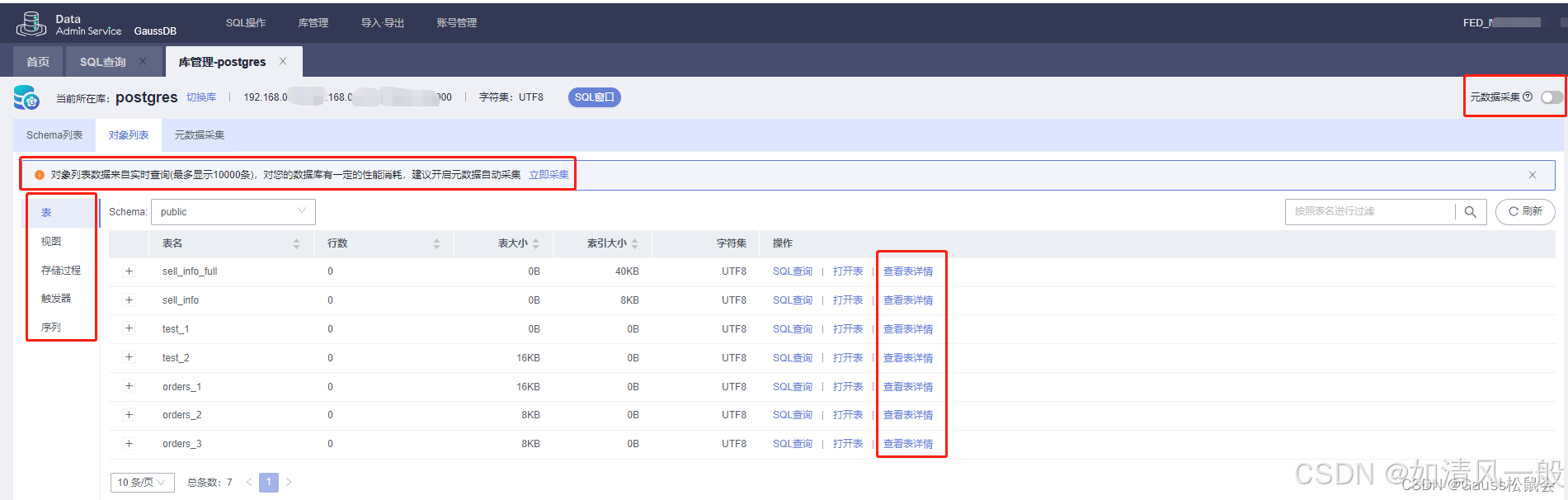Image resolution: width=1568 pixels, height=500 pixels.
Task: Close the SQL查询 tab
Action: point(143,62)
